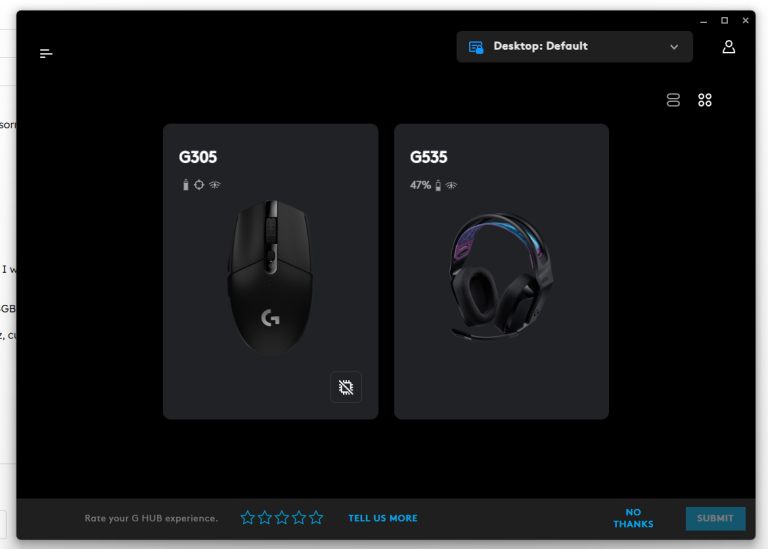Click the G305 onboard memory chip icon
768x549 pixels.
[x=346, y=387]
